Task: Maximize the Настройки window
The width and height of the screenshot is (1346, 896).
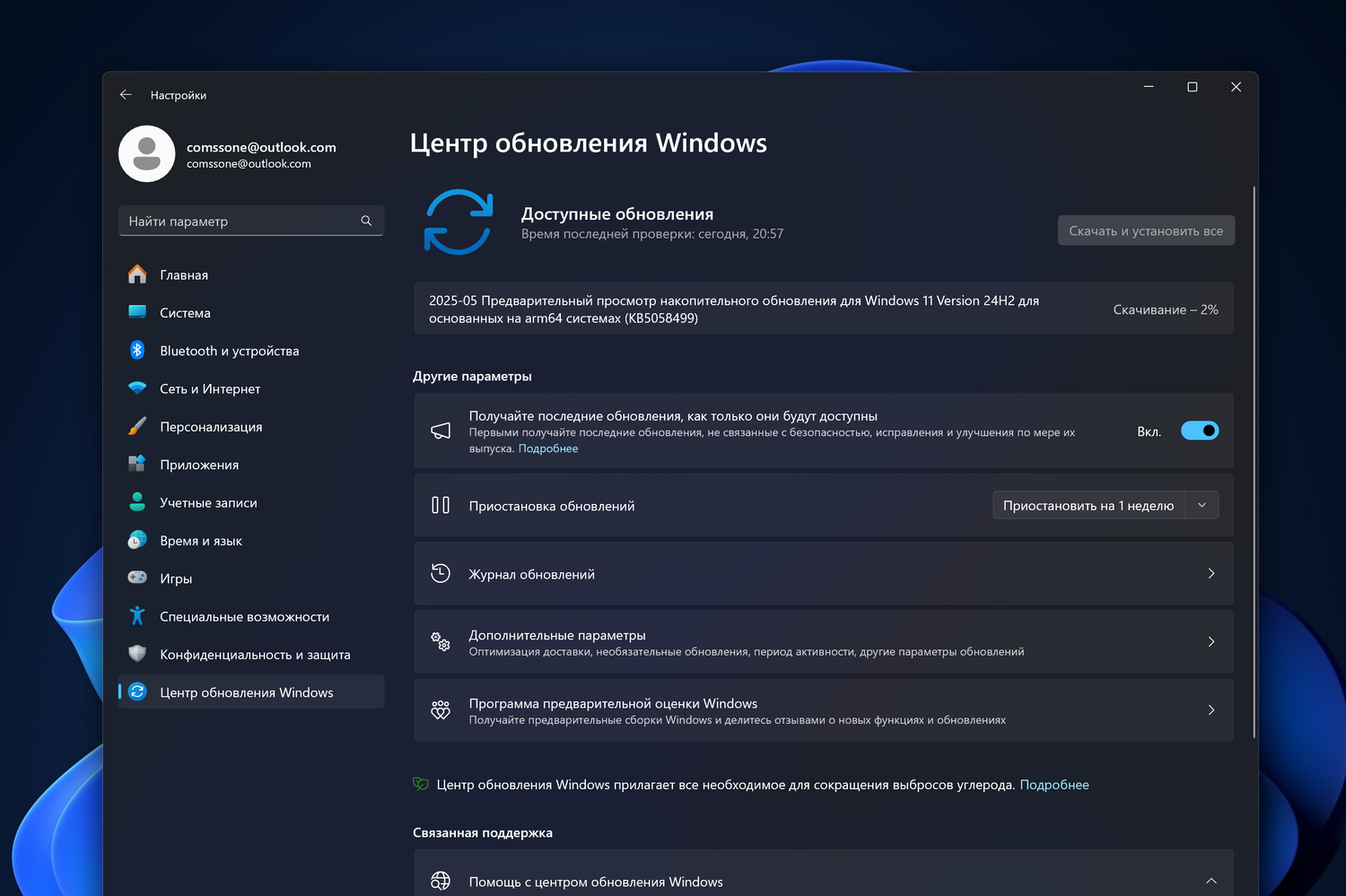Action: point(1193,87)
